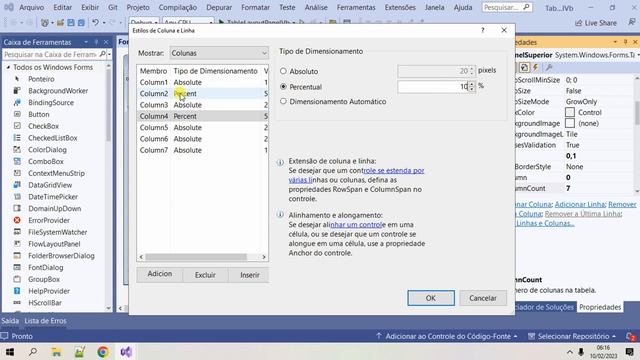Pick the Button control icon in toolbox
This screenshot has height=360, width=640.
point(17,114)
